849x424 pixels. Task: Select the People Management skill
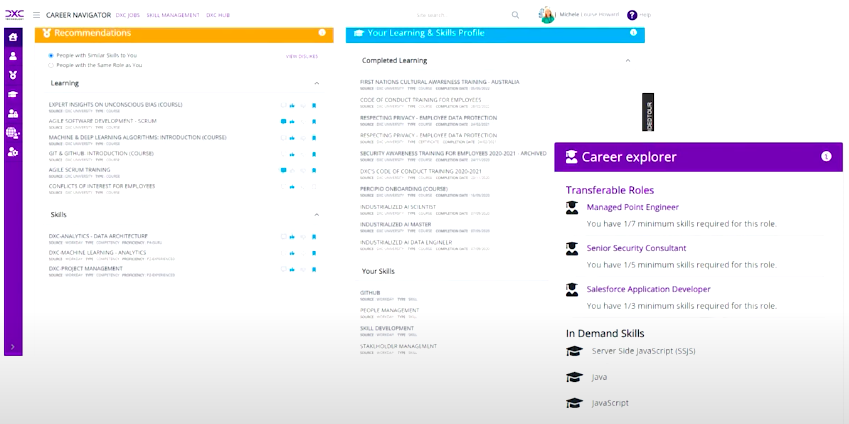(x=389, y=311)
